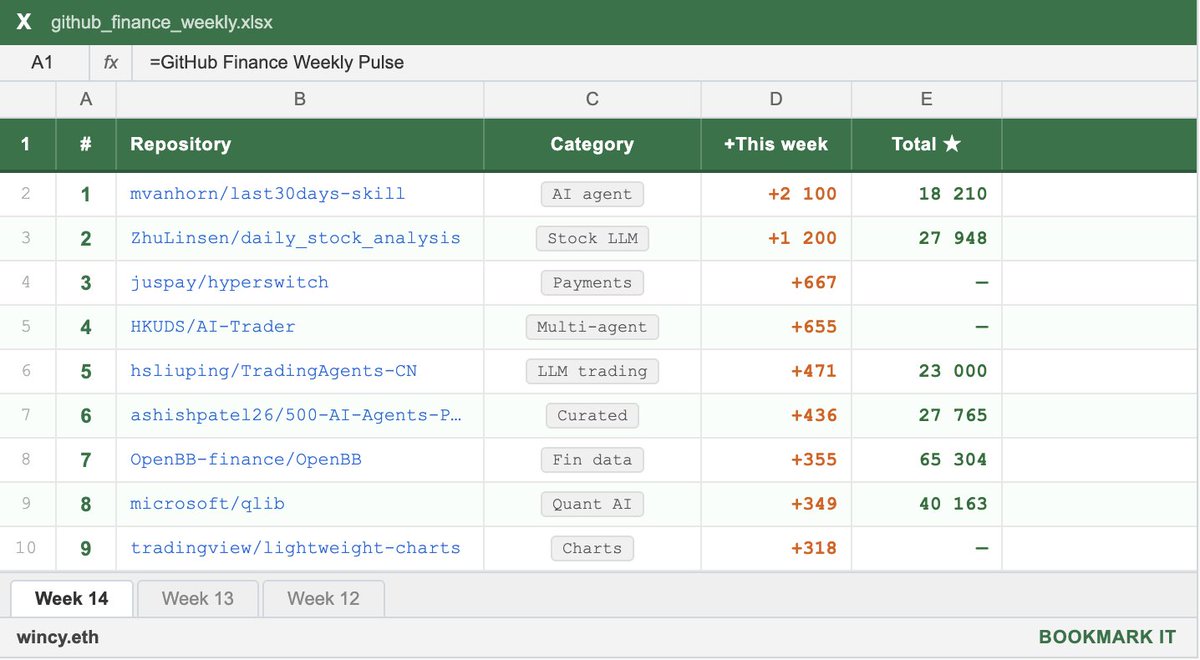Select the 65 304 total stars cell
The height and width of the screenshot is (660, 1200).
927,459
